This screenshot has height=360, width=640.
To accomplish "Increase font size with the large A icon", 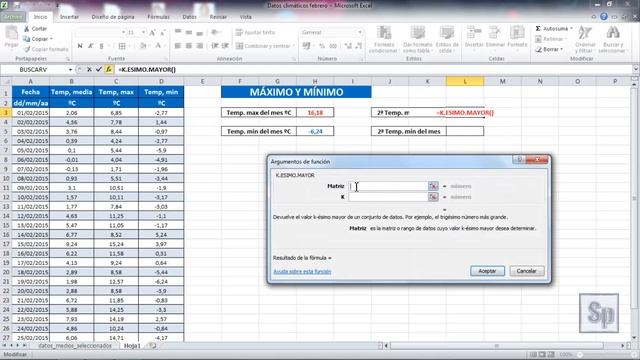I will (x=152, y=32).
